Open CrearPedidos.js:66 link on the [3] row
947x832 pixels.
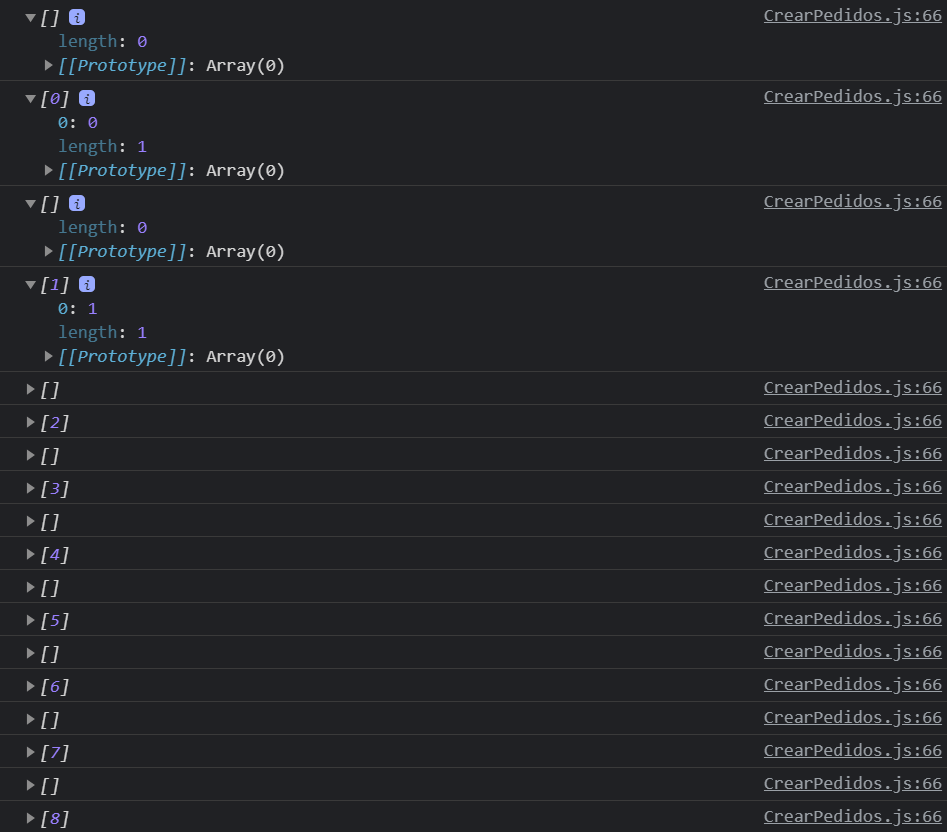[852, 486]
